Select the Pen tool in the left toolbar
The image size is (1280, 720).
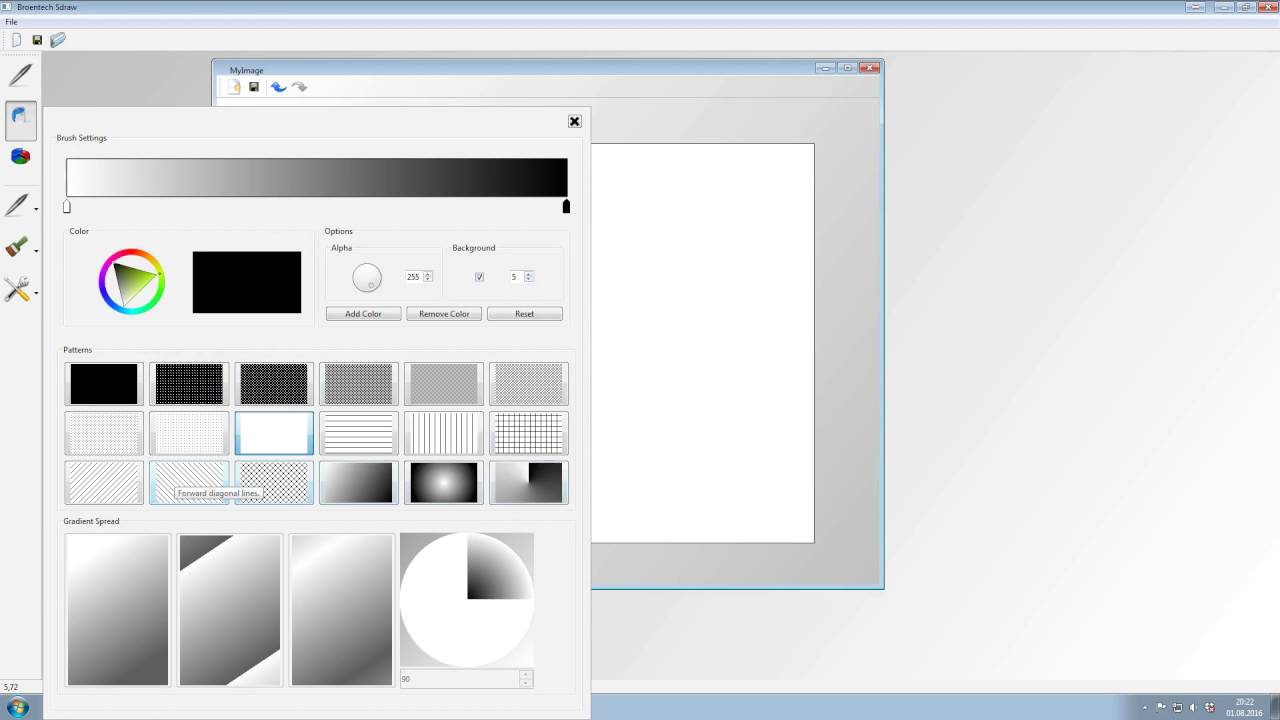19,75
